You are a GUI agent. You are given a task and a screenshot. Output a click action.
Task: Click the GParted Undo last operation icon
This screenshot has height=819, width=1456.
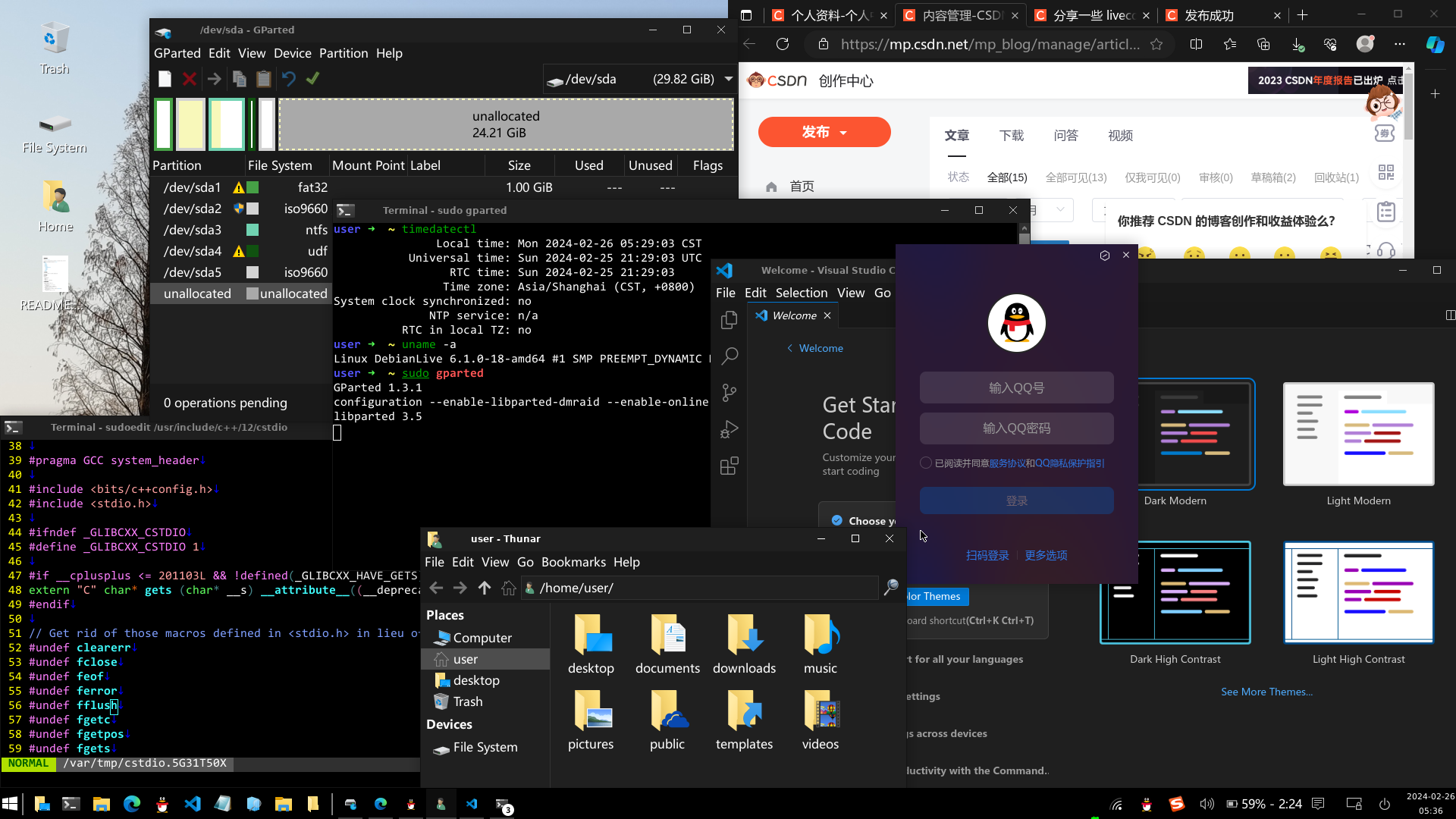point(288,79)
